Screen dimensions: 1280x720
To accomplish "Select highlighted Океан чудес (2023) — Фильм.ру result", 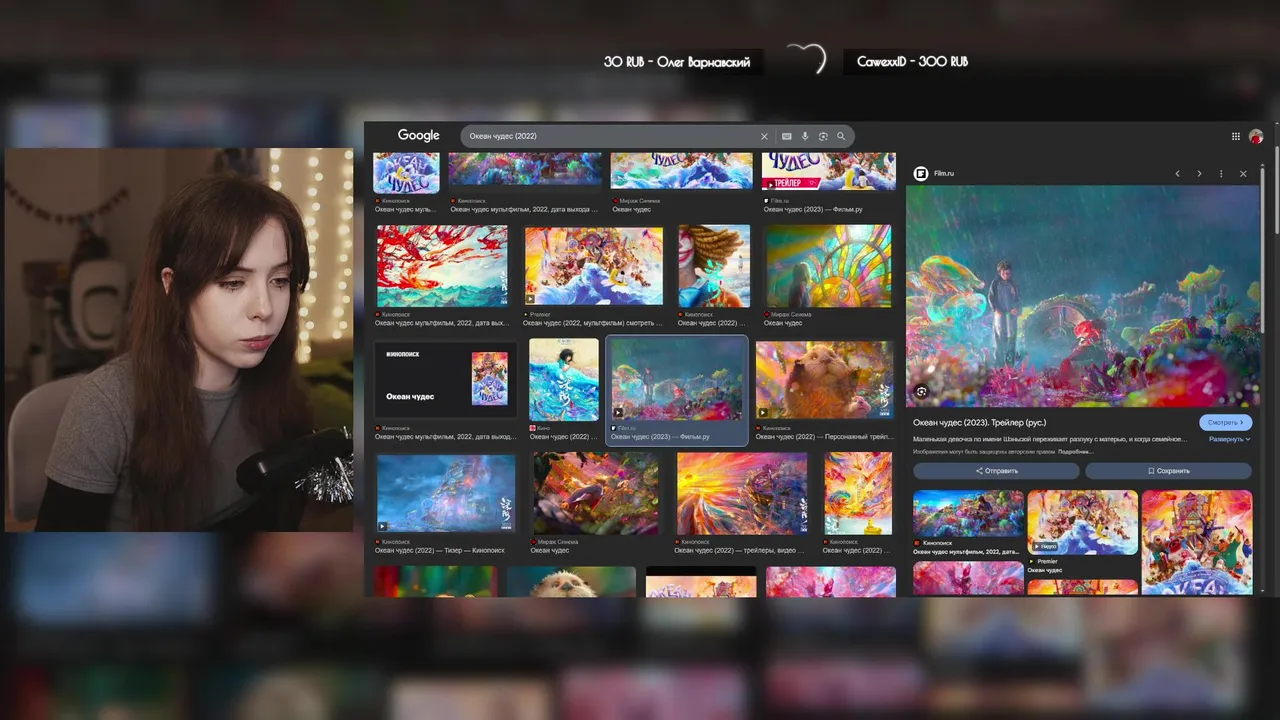I will (x=678, y=390).
